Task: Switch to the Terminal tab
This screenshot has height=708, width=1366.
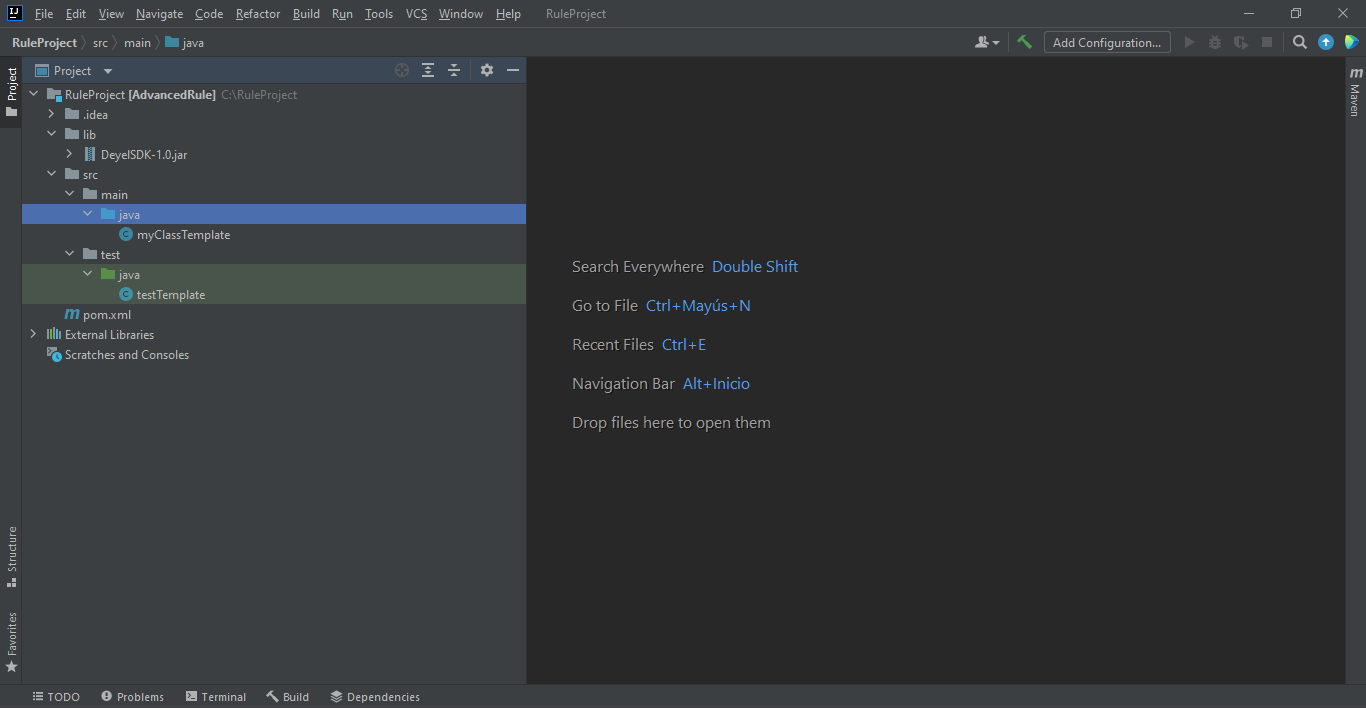Action: [216, 697]
